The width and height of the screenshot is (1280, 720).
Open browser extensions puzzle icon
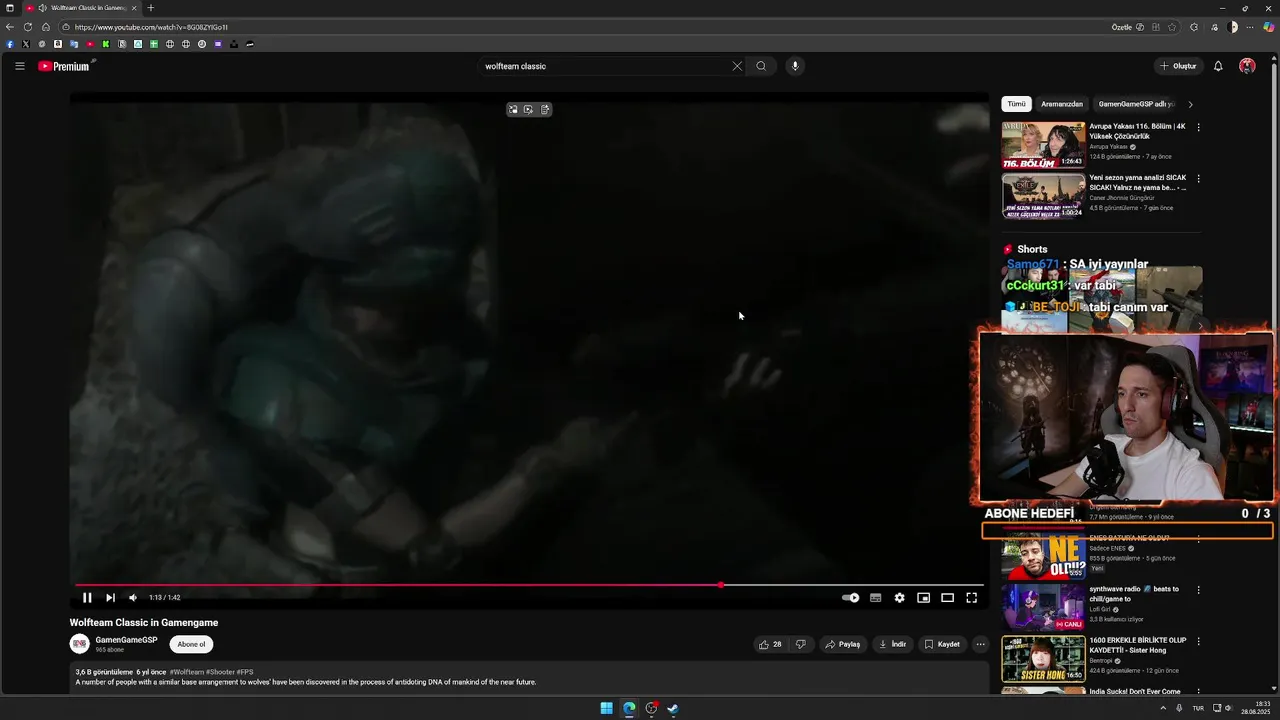(x=1194, y=27)
